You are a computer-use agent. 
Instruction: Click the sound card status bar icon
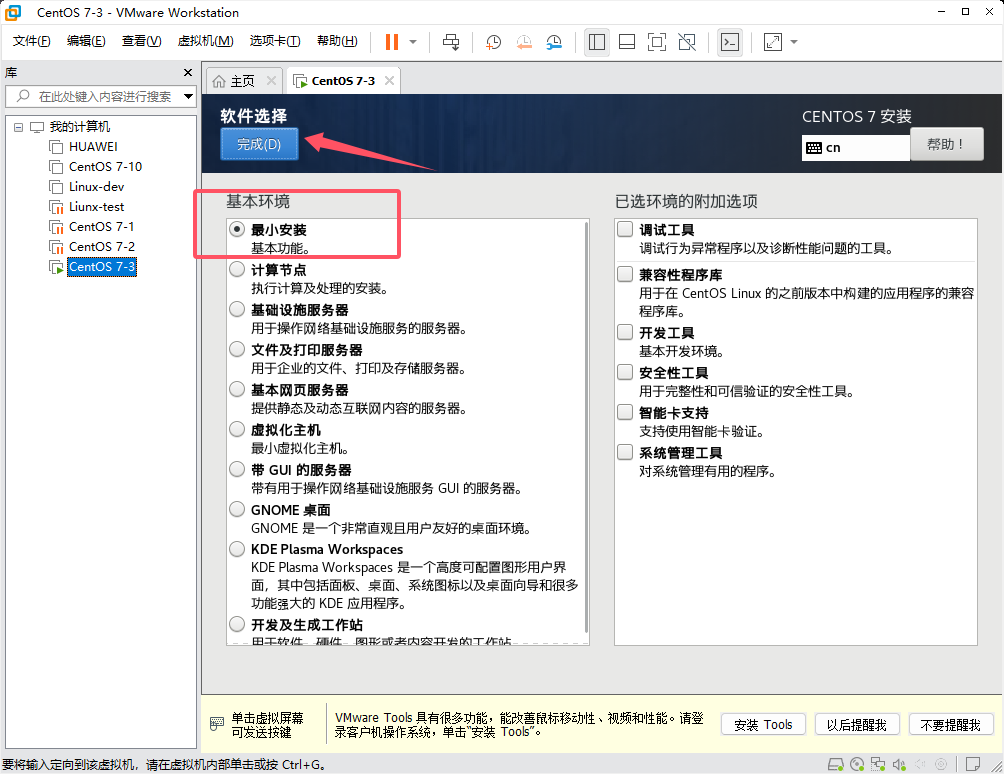(899, 764)
